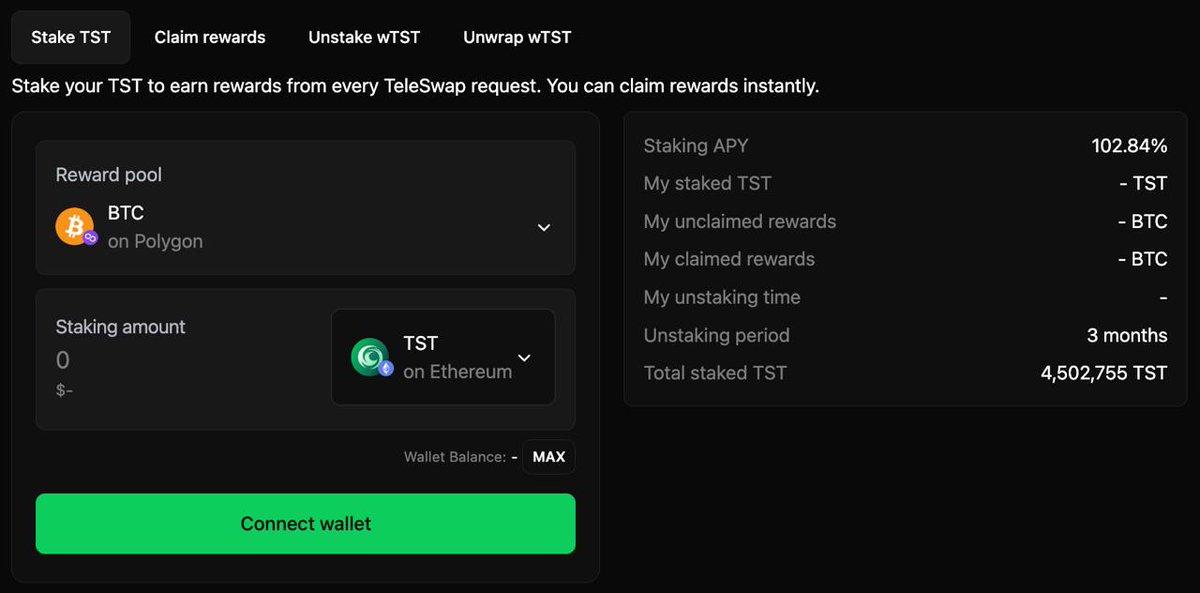Click the Polygon network badge on BTC icon
Viewport: 1200px width, 593px height.
(90, 238)
